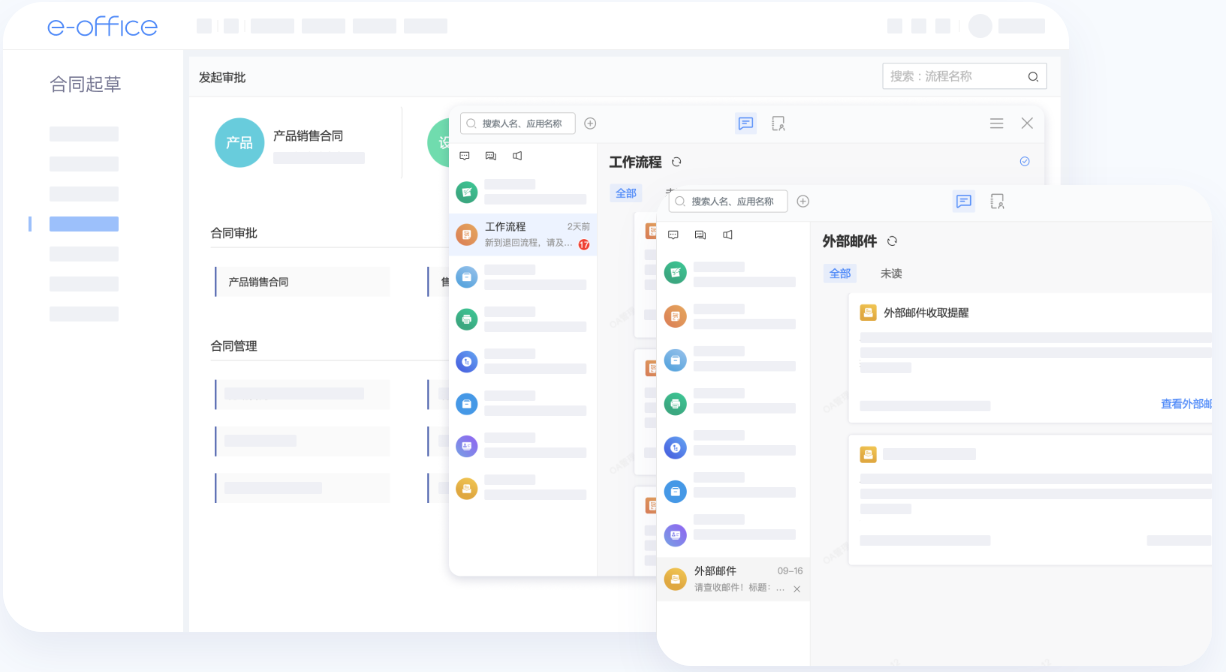Select the group-chat filter icon in the 工作流程 window
The image size is (1226, 672).
tap(491, 156)
